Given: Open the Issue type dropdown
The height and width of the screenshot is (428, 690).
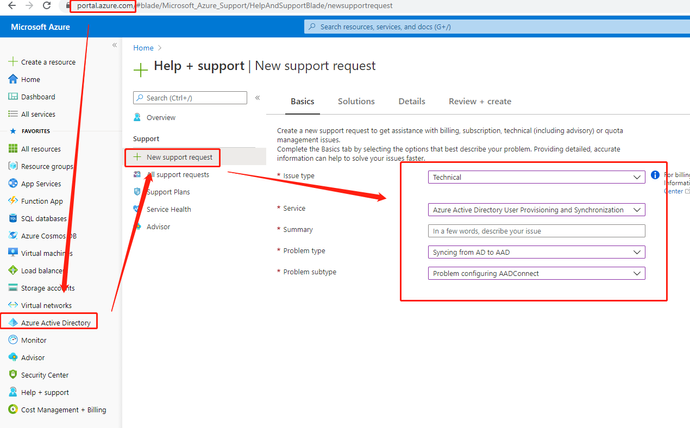Looking at the screenshot, I should [536, 177].
